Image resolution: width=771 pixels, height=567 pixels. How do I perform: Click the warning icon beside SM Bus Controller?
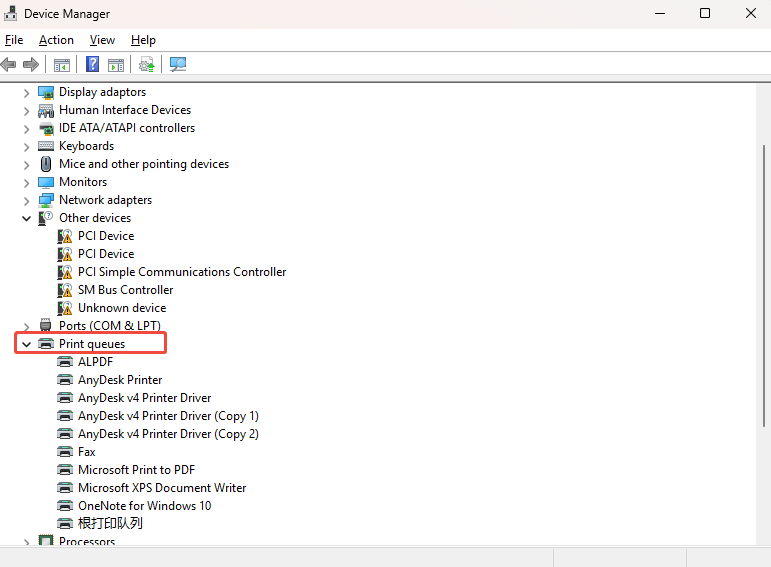click(x=64, y=290)
